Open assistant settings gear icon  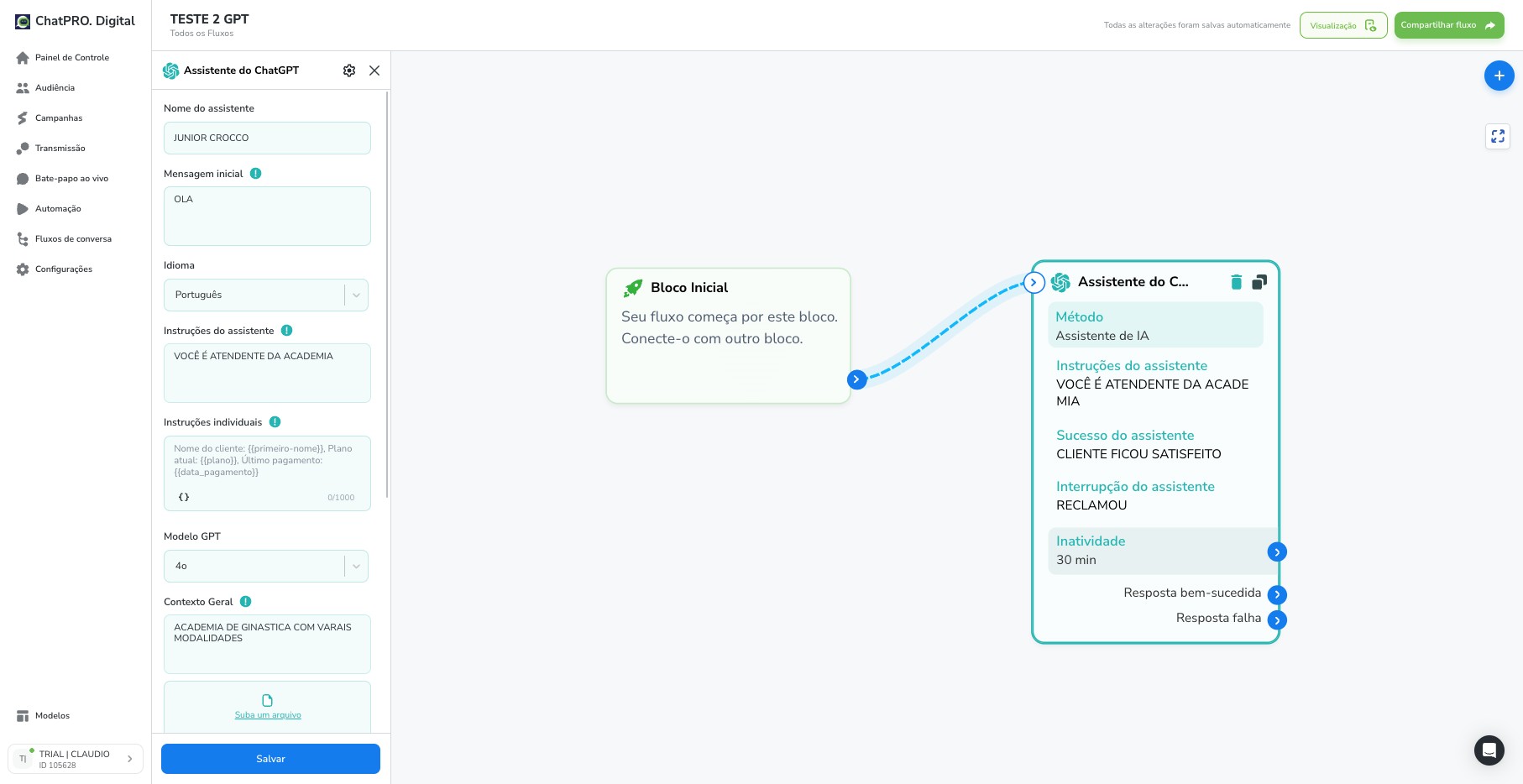[349, 71]
